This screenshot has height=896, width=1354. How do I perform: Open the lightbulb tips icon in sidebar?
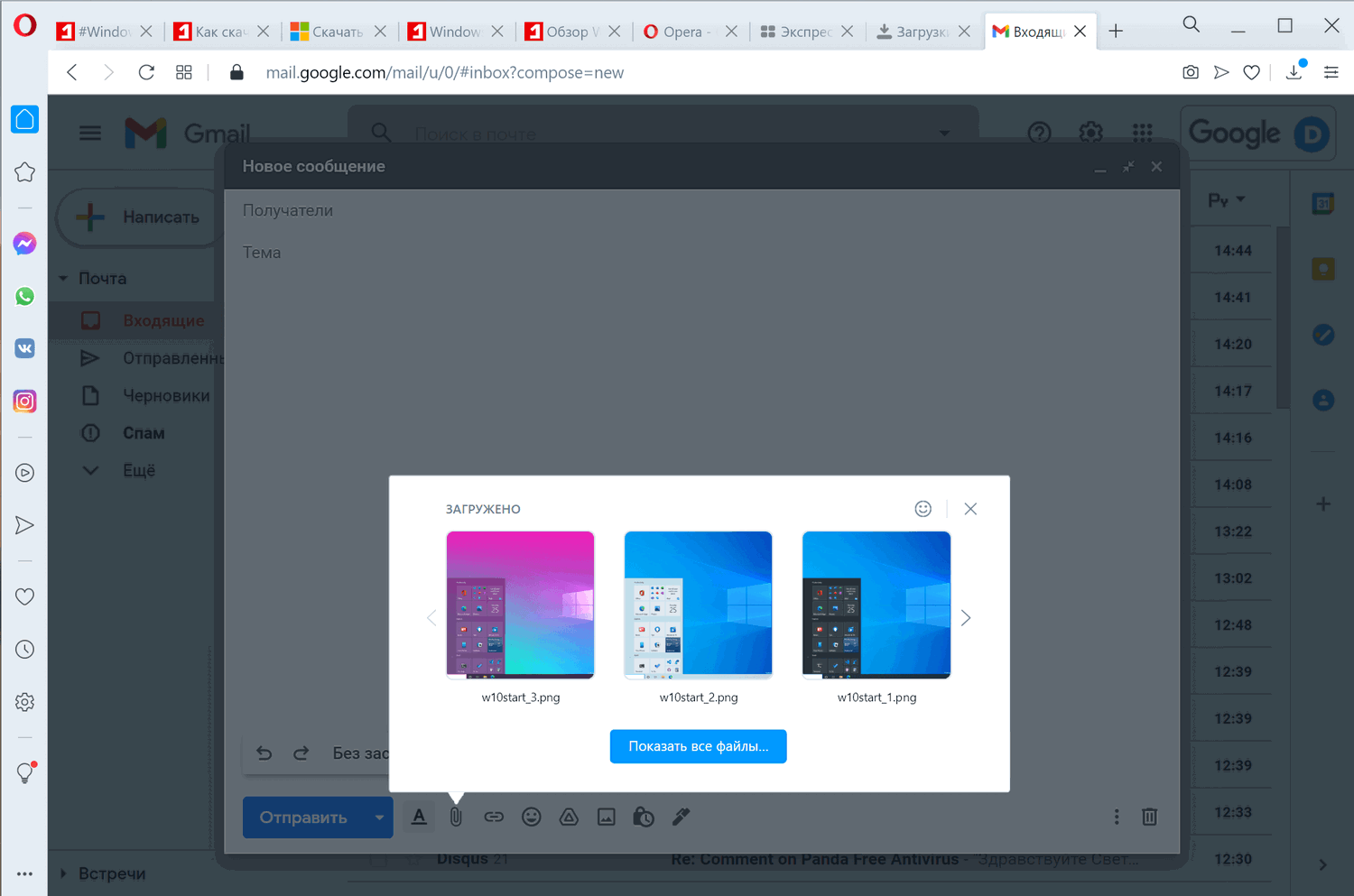point(24,773)
